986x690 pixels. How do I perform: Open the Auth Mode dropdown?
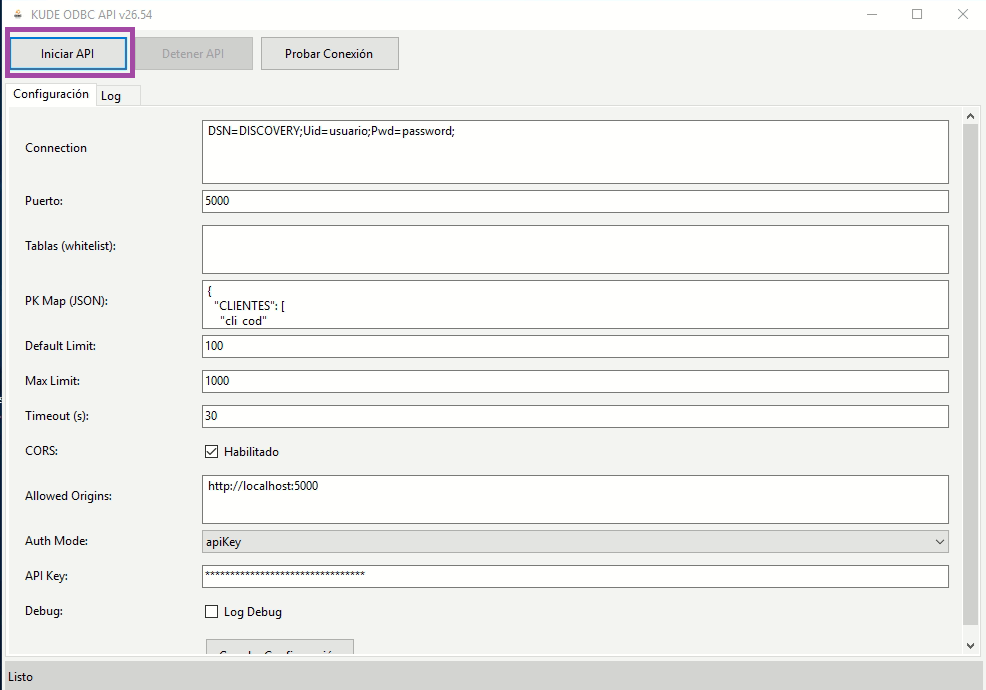point(575,542)
